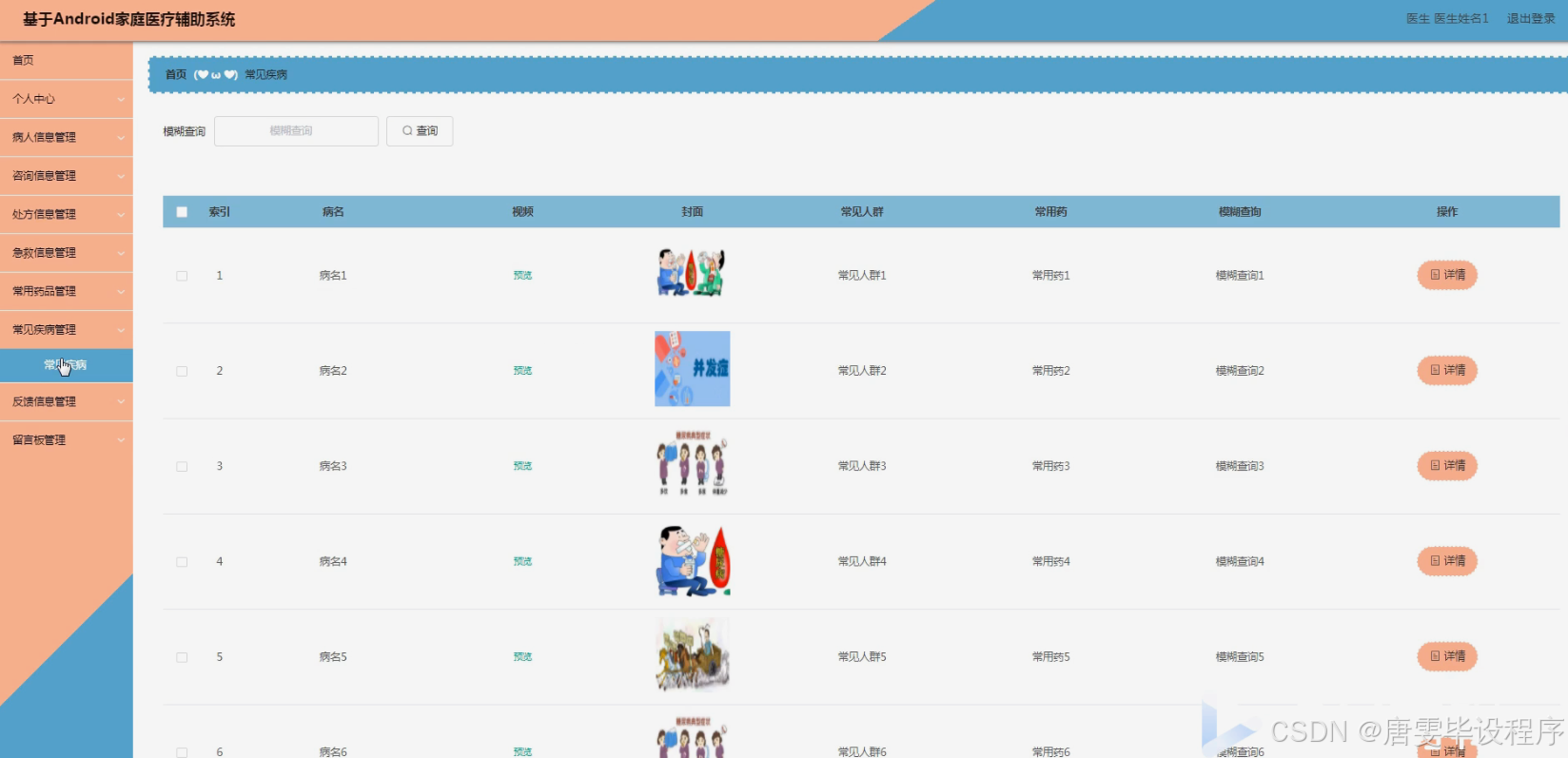
Task: Click cell 常见人群1
Action: pyautogui.click(x=862, y=276)
